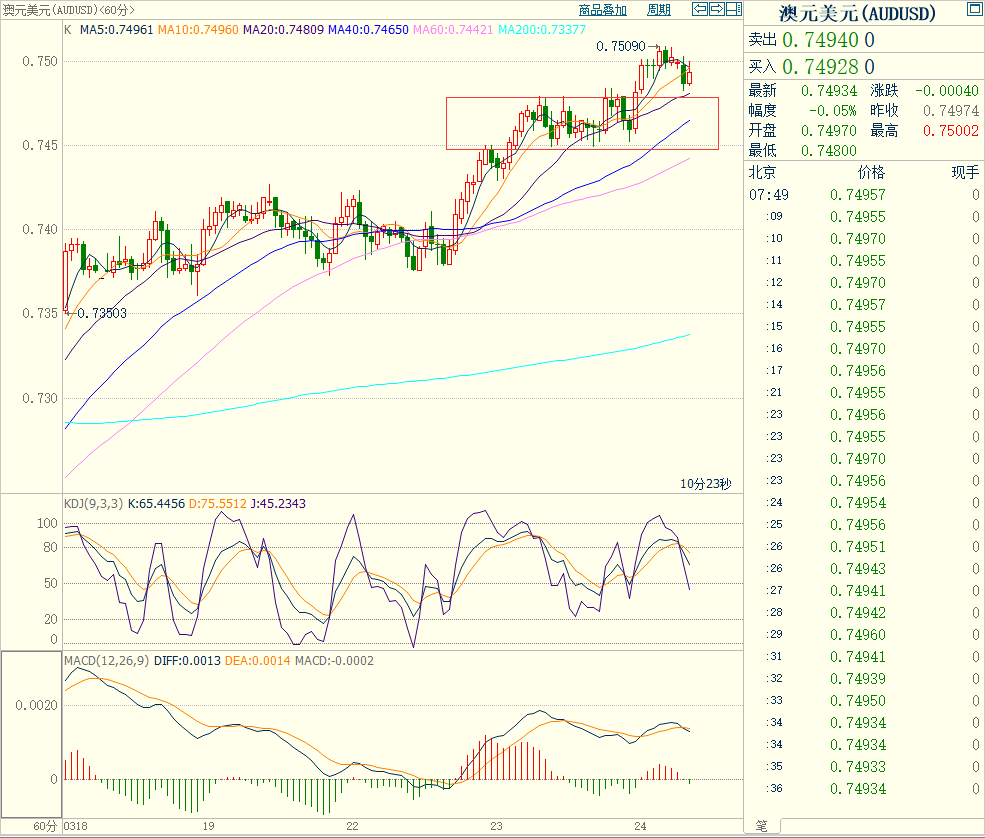Select the MACD(12,26,9) indicator label
The image size is (985, 838).
pos(107,661)
